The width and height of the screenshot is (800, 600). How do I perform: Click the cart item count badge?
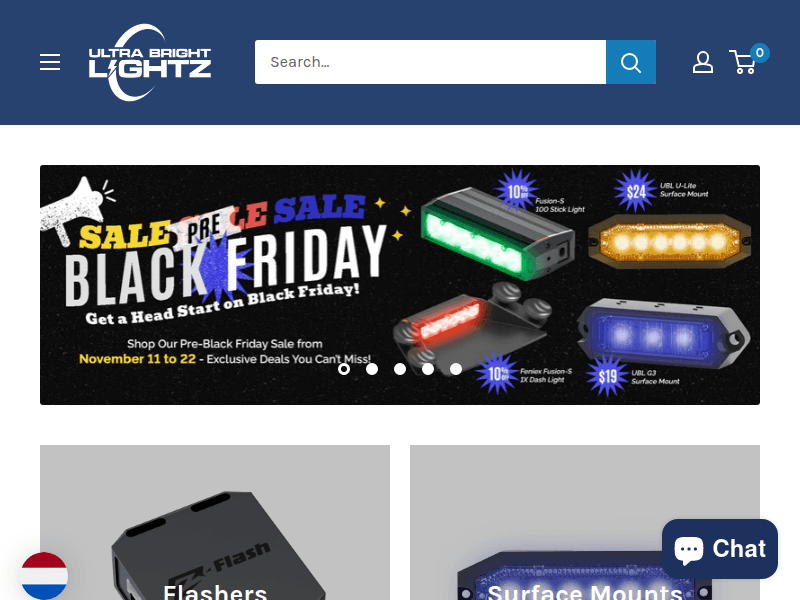(x=760, y=53)
